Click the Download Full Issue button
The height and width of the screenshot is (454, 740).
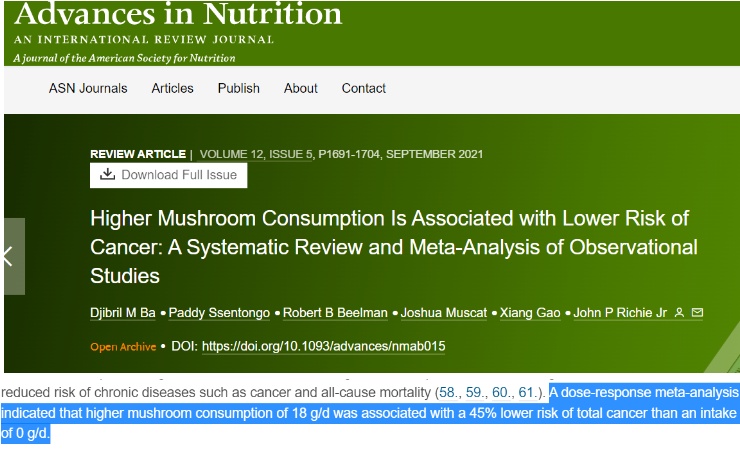168,175
